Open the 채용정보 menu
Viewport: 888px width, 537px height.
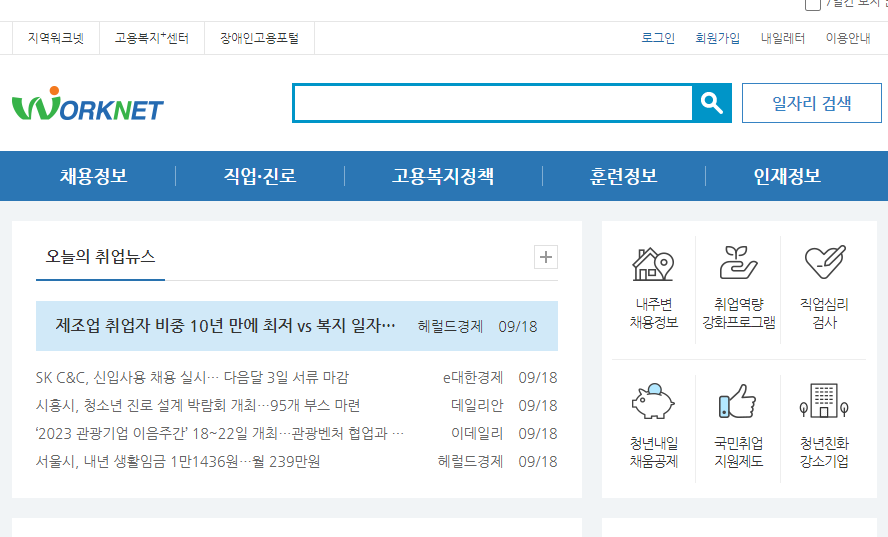pos(93,176)
